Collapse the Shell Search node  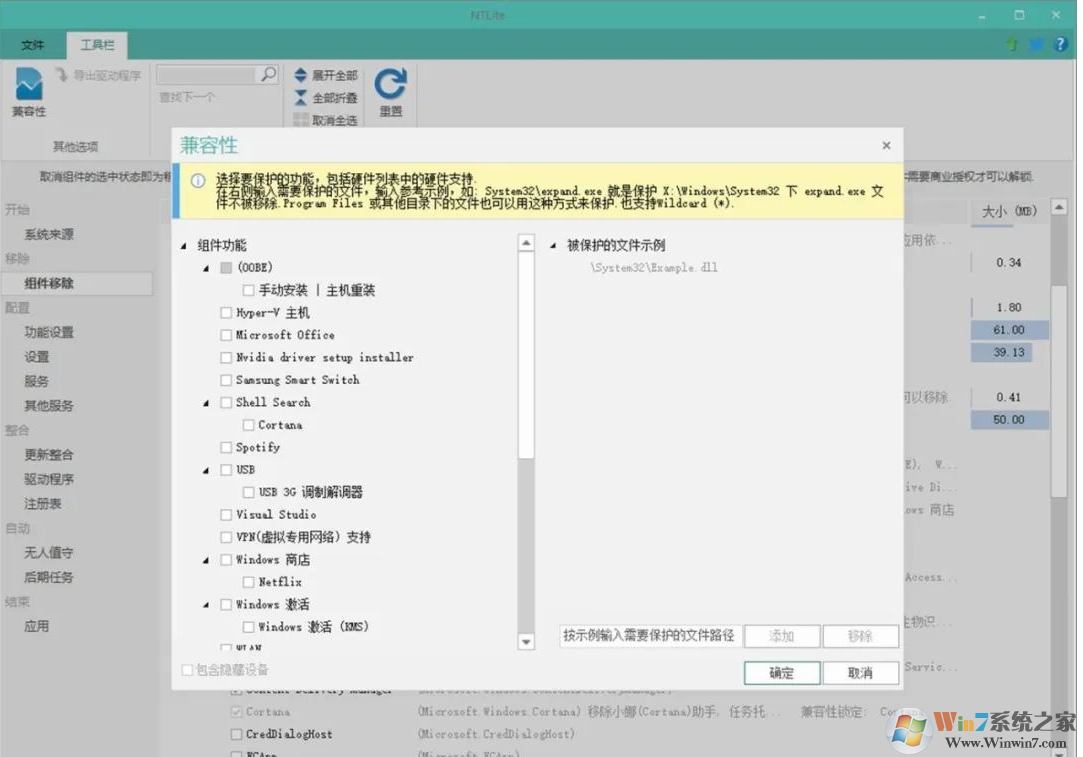206,403
